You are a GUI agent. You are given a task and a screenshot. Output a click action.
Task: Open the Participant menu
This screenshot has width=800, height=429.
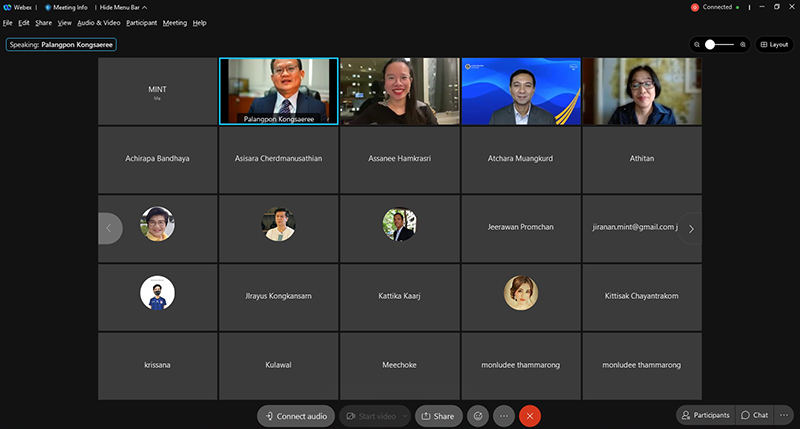coord(141,22)
